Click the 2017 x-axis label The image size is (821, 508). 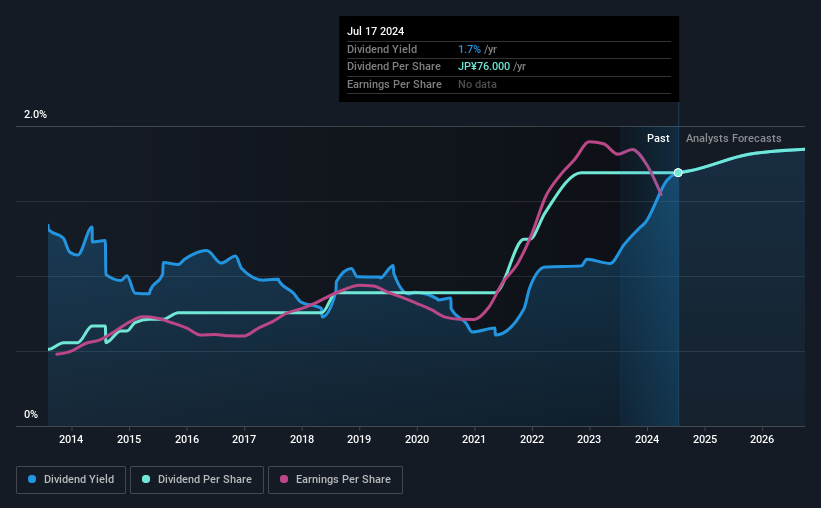coord(244,439)
